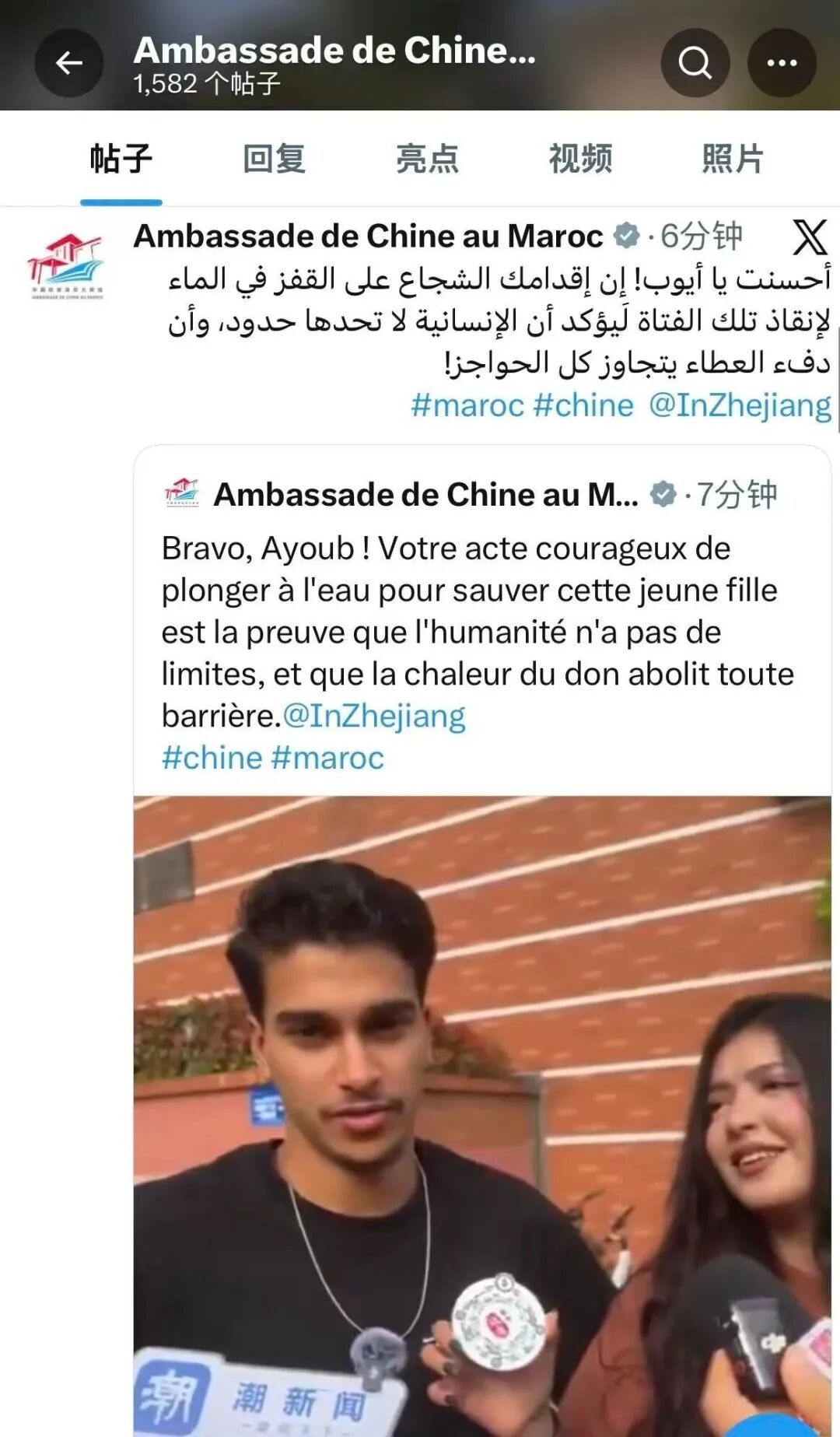840x1437 pixels.
Task: Switch to the 亮点 tab
Action: (x=427, y=159)
